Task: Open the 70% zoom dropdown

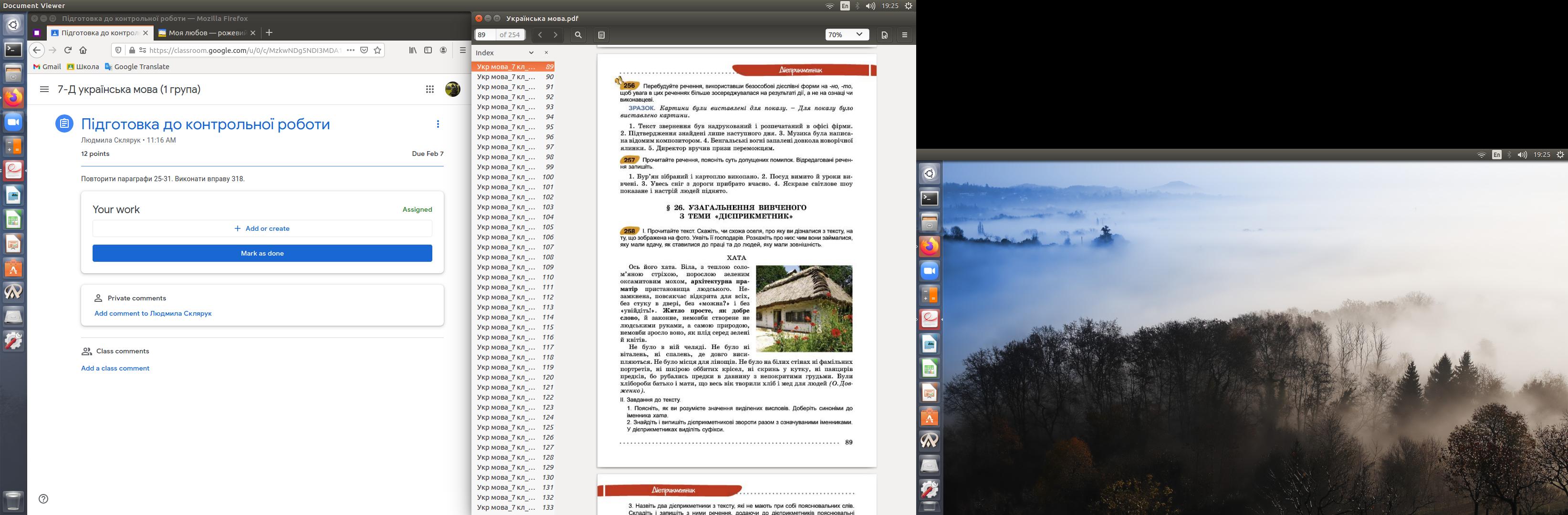Action: pos(846,35)
